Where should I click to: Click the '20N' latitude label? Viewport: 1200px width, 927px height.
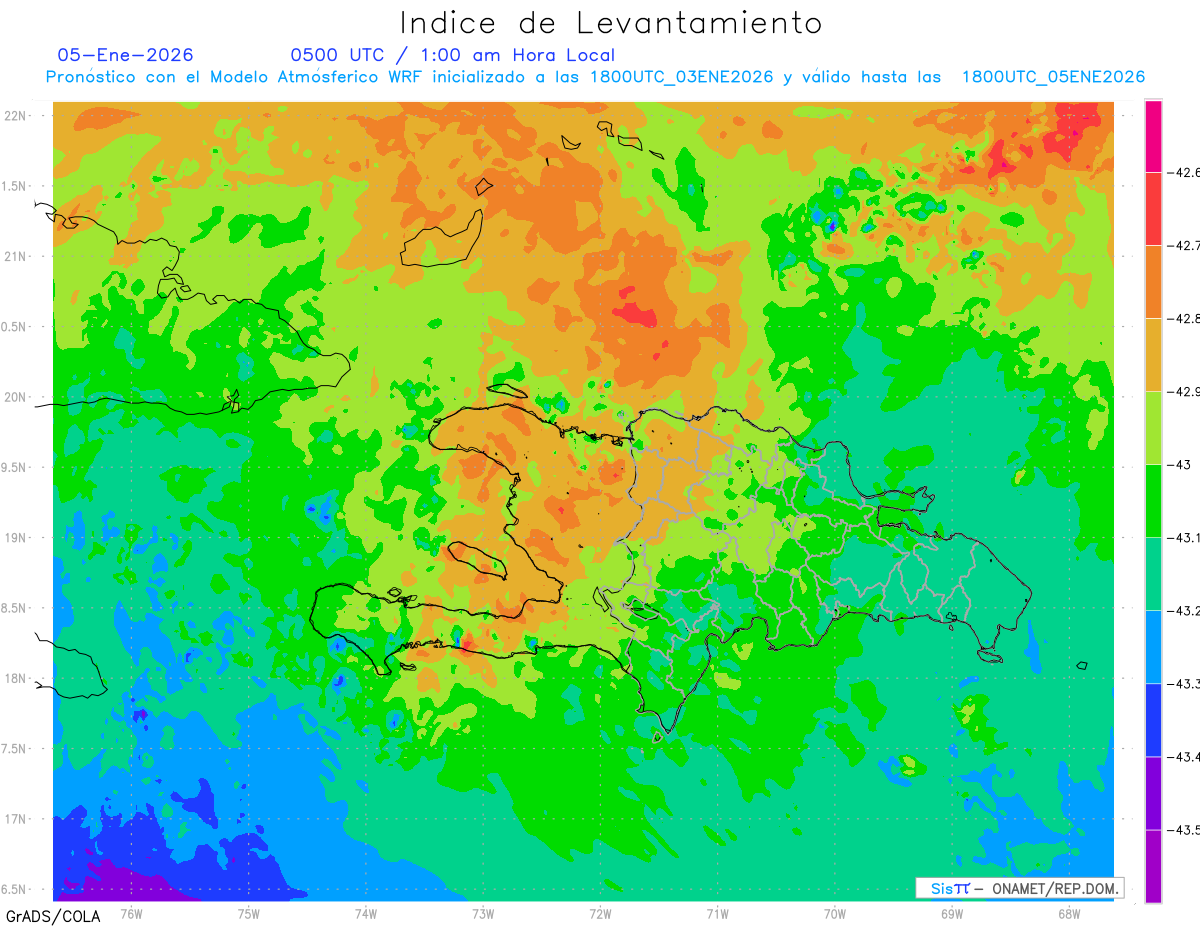point(16,397)
